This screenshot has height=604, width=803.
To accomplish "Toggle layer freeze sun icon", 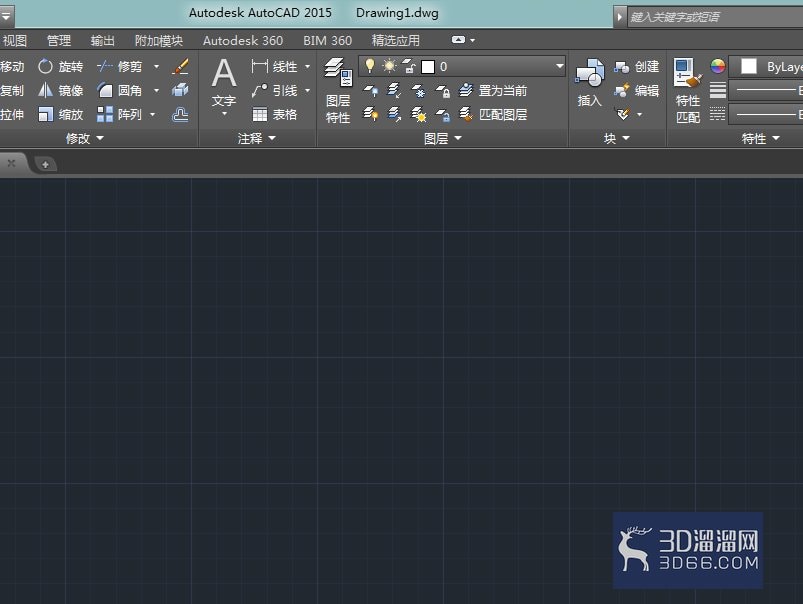I will tap(390, 66).
